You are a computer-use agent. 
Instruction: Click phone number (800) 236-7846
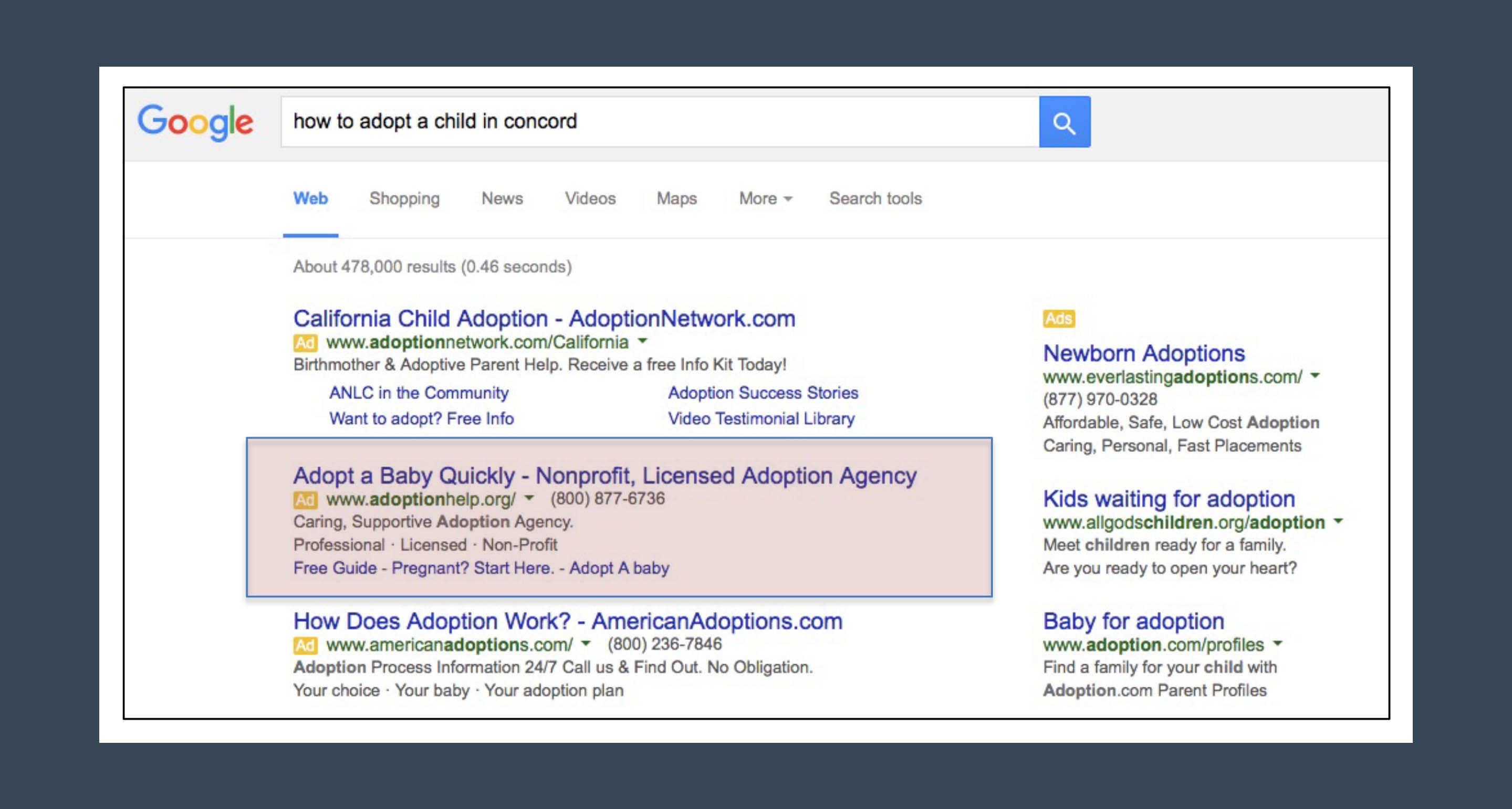pos(664,644)
